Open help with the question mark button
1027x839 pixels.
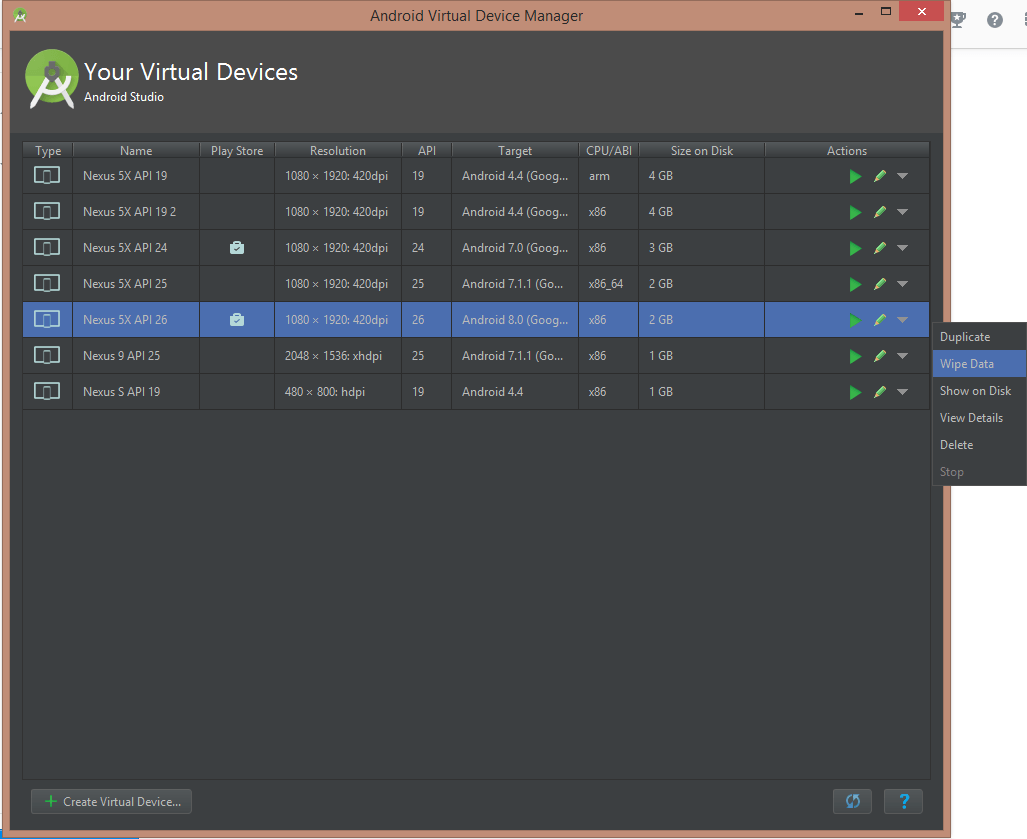pyautogui.click(x=904, y=801)
